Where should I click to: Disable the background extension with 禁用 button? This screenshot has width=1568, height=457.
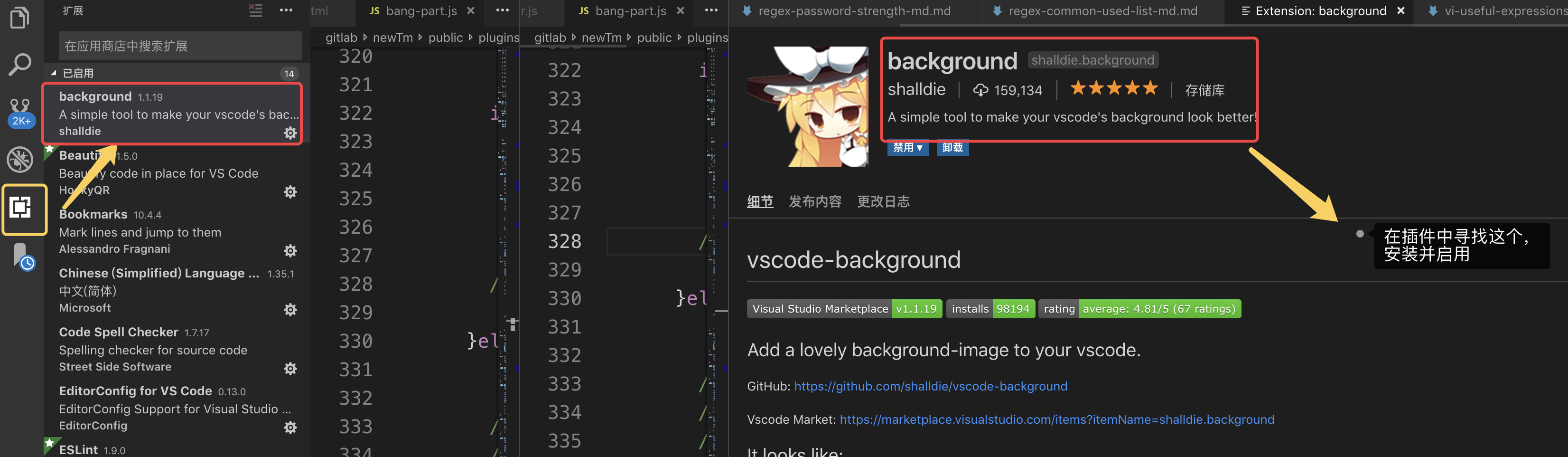coord(903,147)
